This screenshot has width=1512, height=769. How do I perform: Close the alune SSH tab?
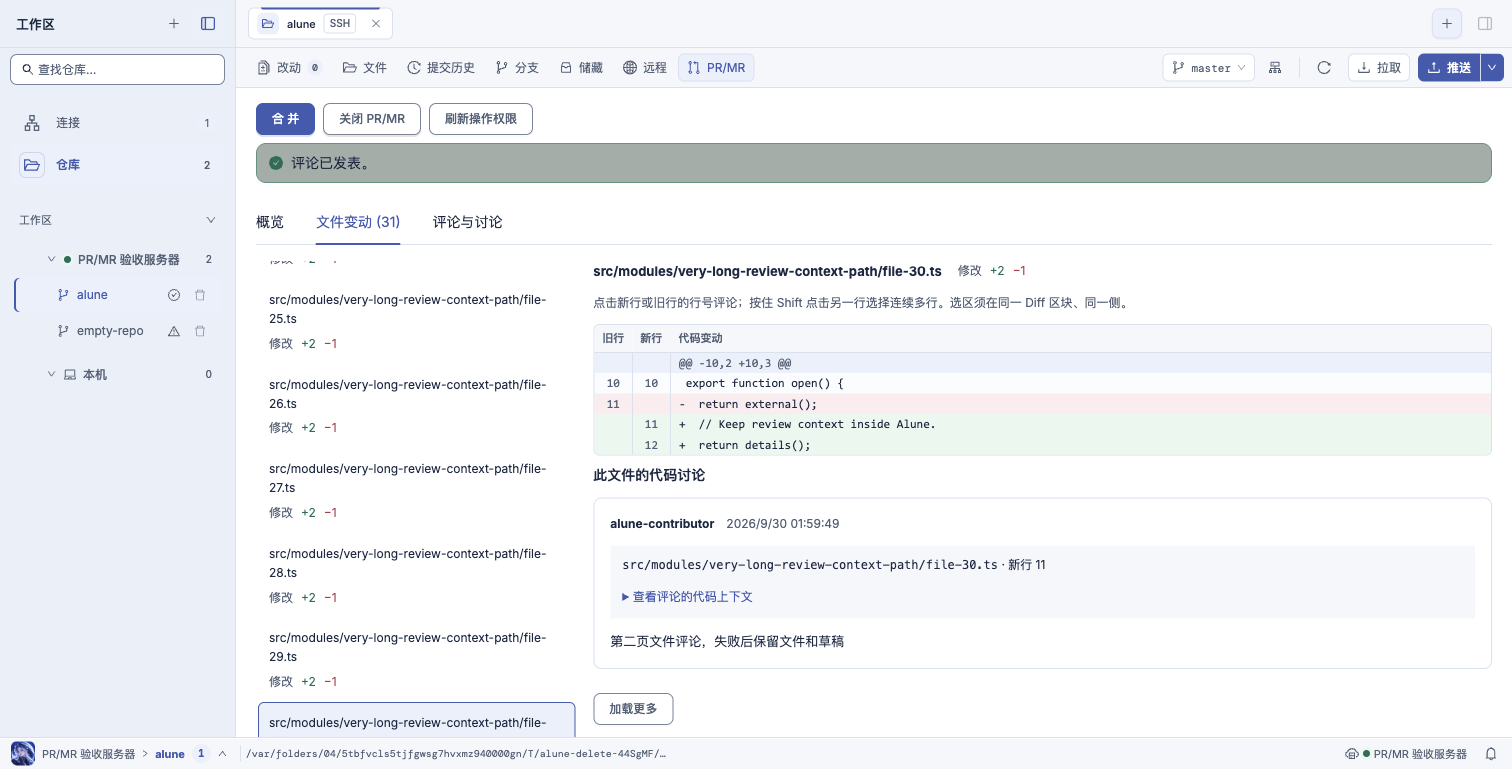tap(375, 24)
